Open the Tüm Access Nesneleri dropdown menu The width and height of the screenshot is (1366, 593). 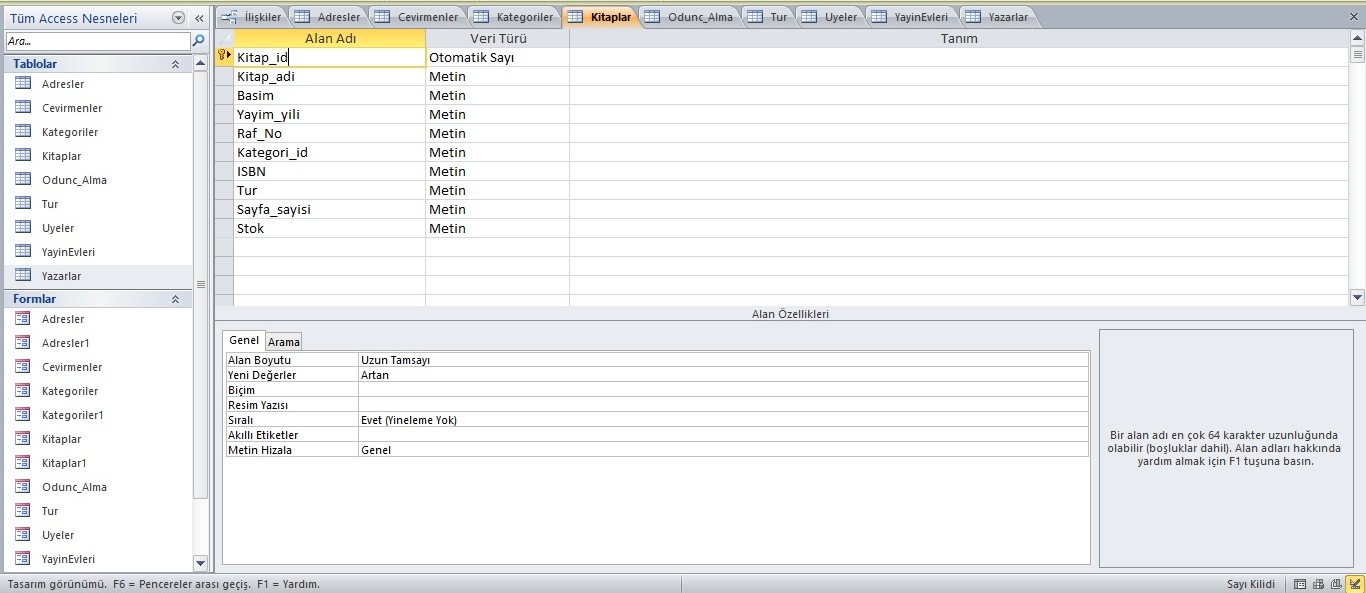point(178,18)
